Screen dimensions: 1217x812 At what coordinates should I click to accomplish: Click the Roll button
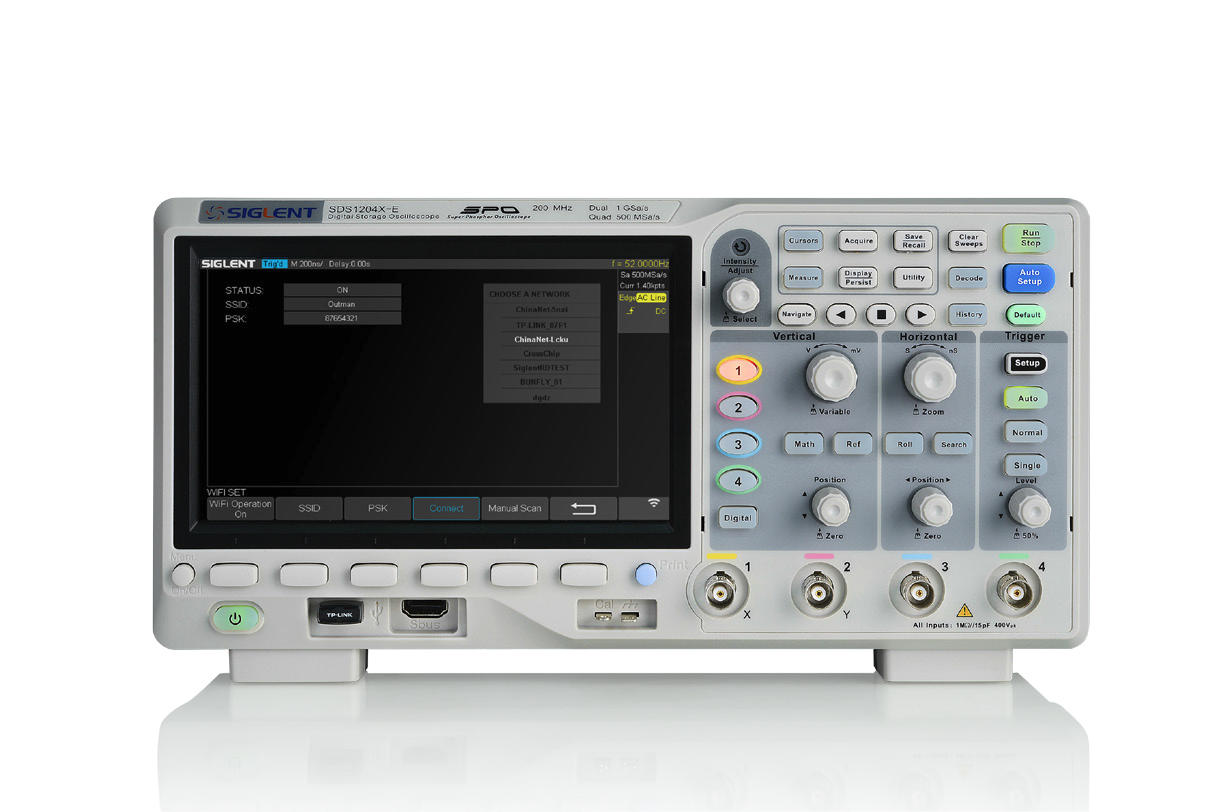[904, 444]
